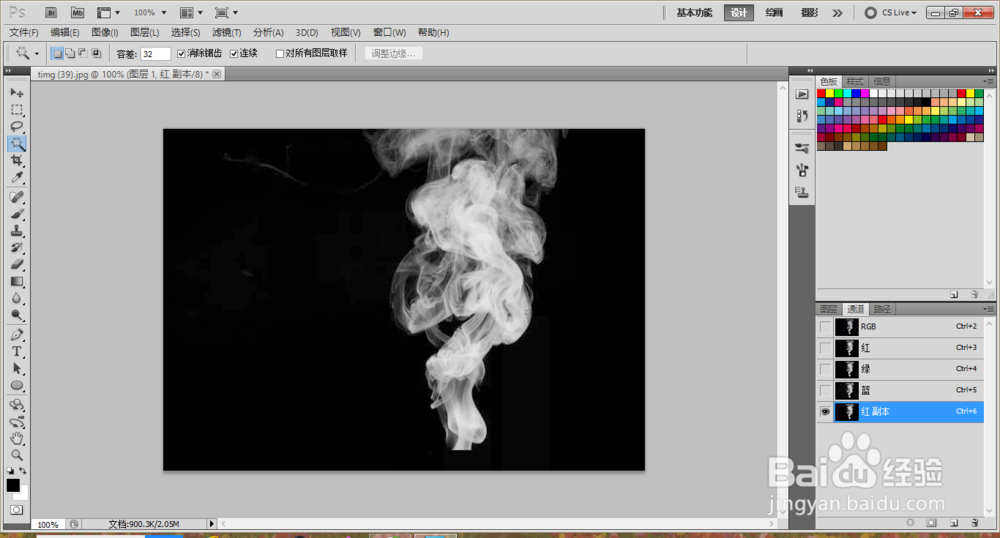Select the Crop tool
Image resolution: width=1000 pixels, height=538 pixels.
coord(17,161)
